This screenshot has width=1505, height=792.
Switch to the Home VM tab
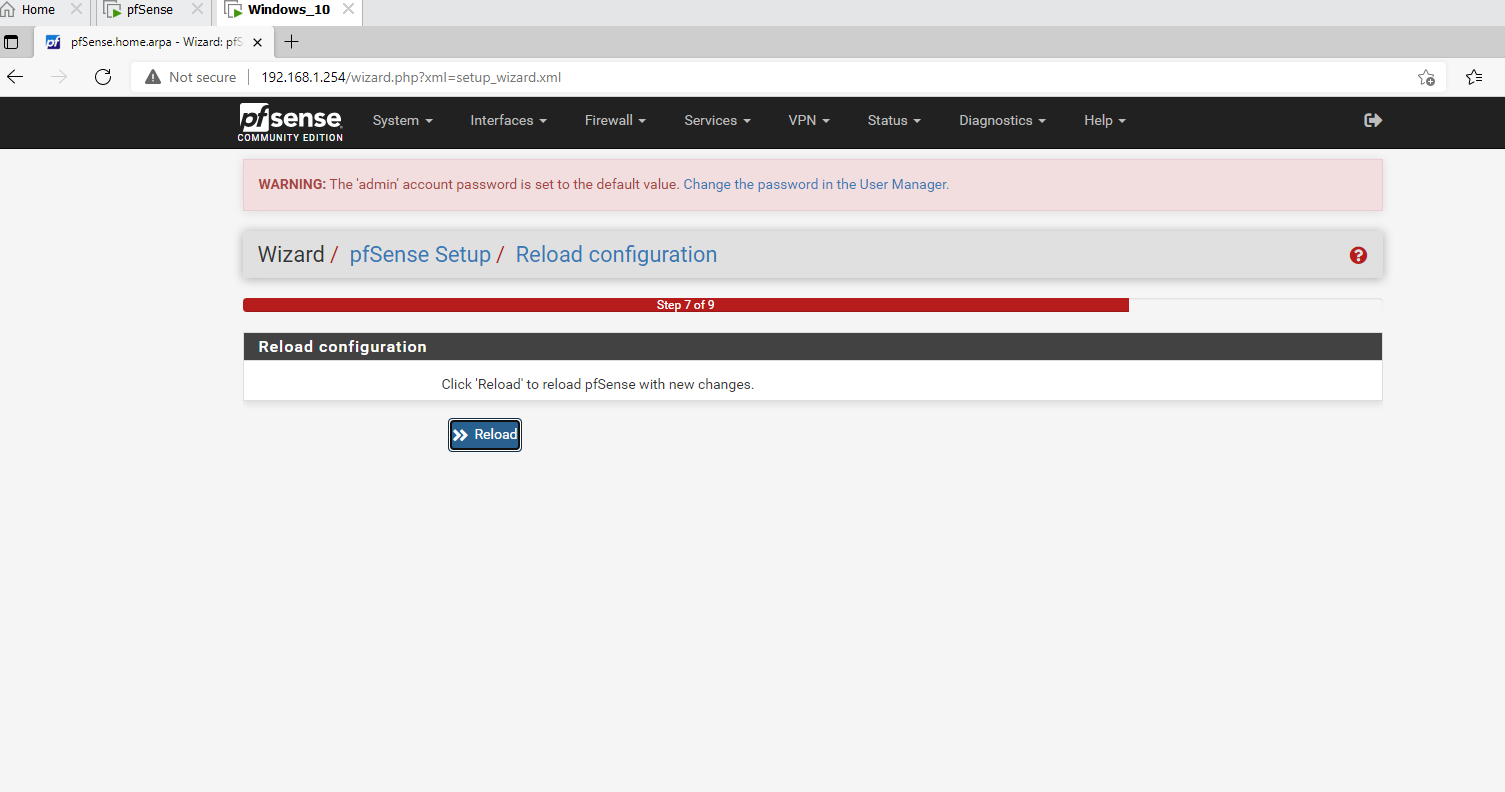(38, 10)
